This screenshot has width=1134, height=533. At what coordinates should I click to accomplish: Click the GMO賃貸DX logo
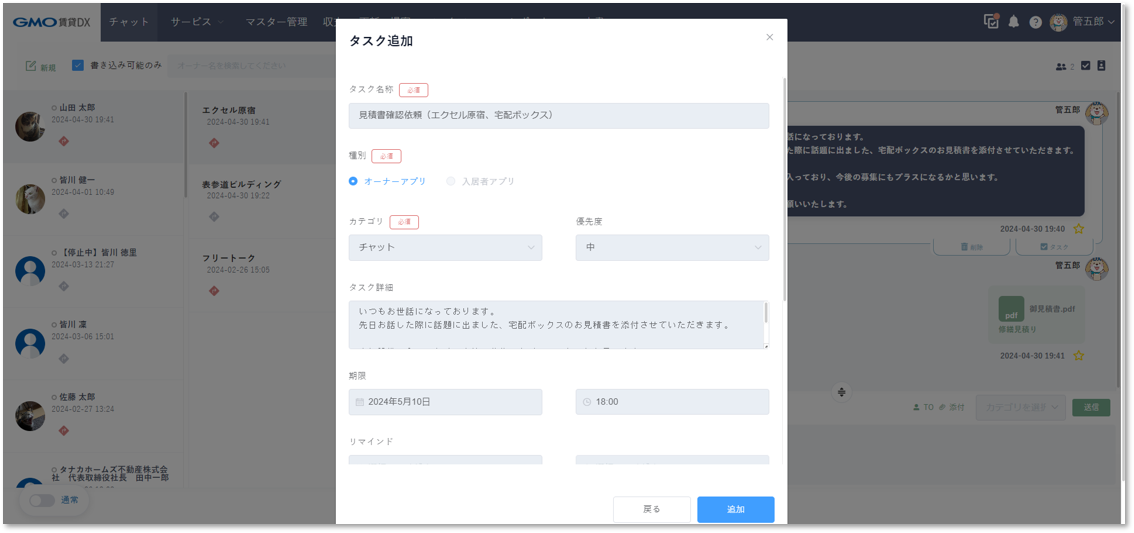coord(51,22)
